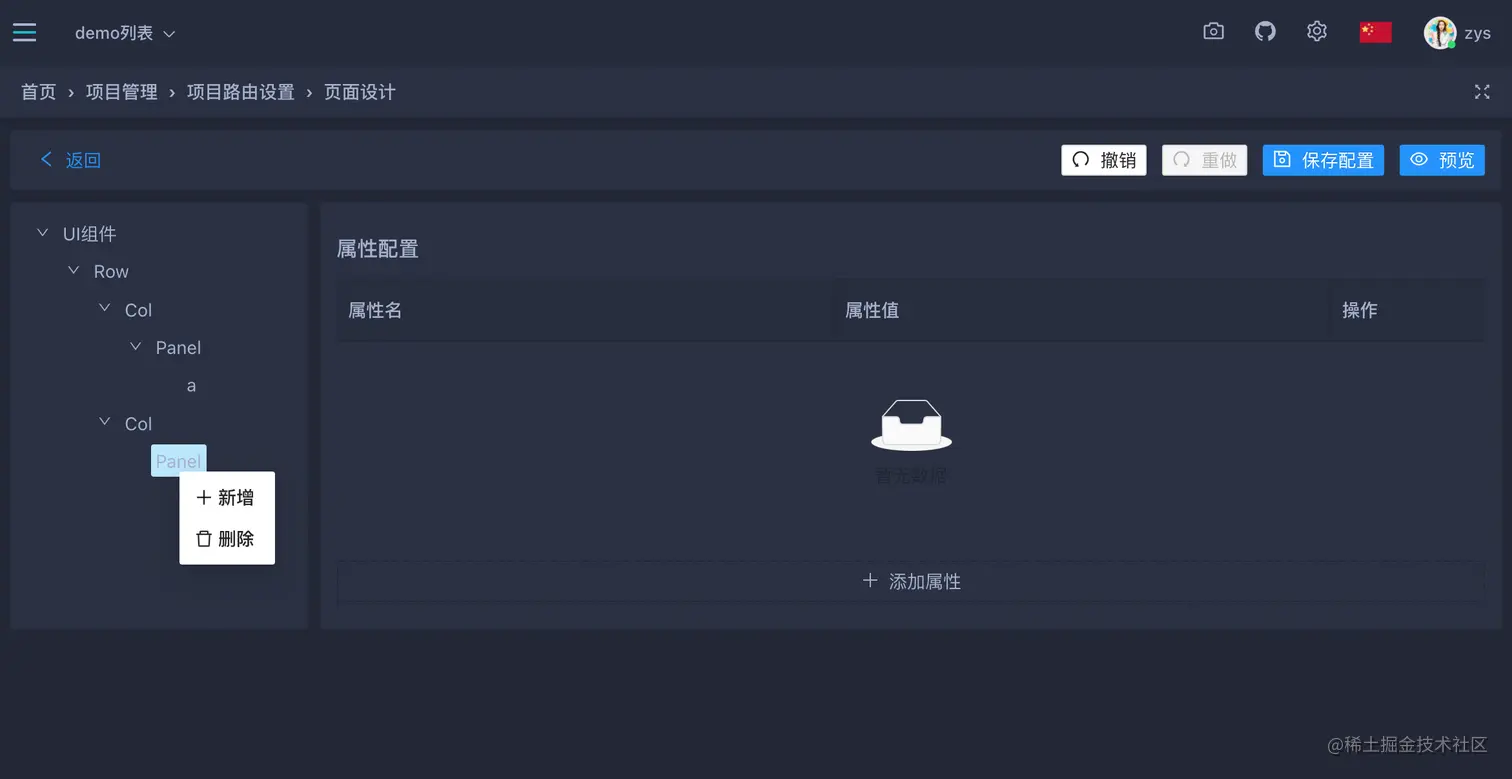1512x779 pixels.
Task: Collapse the first Col node chevron
Action: pos(104,309)
